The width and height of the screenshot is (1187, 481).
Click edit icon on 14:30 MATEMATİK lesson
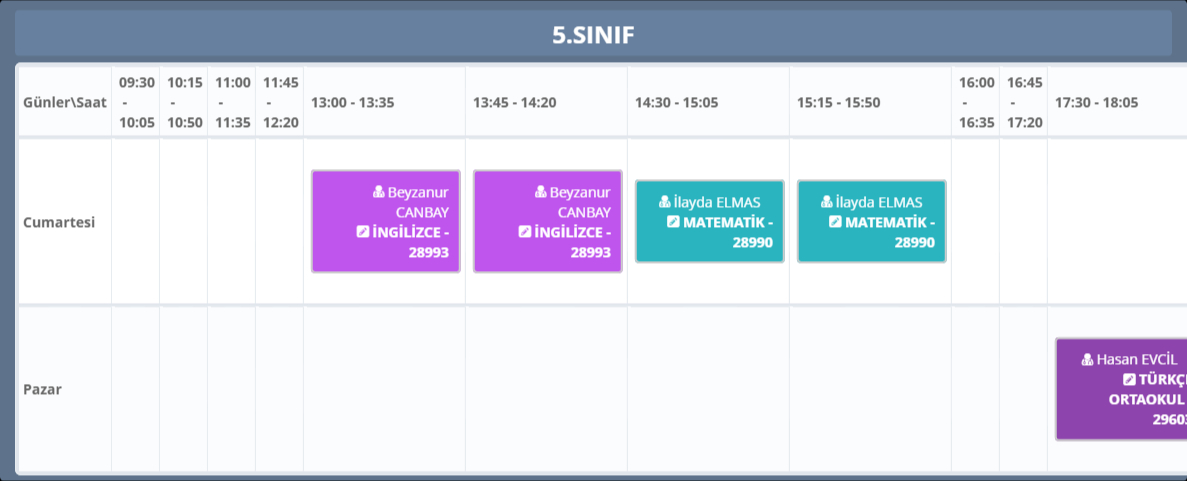click(673, 222)
